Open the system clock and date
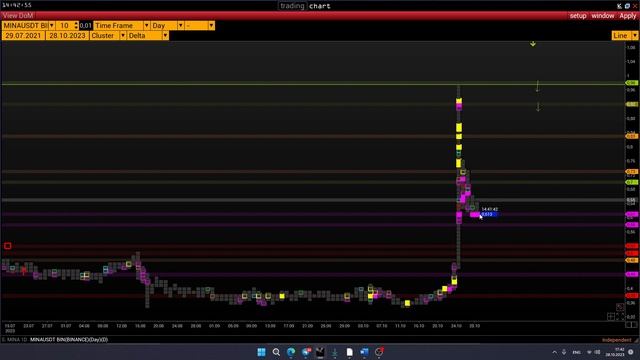 point(615,352)
